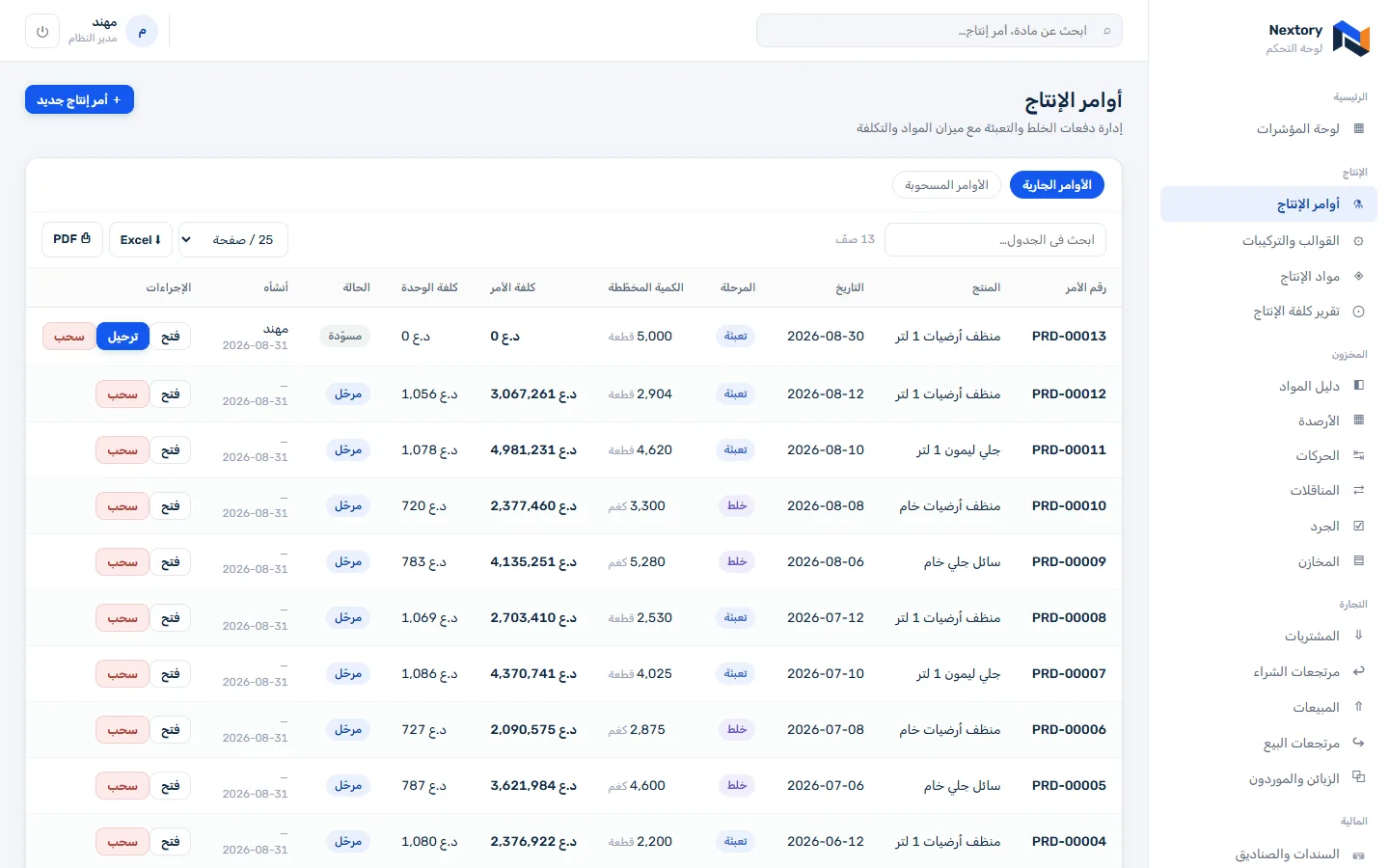The image size is (1389, 868).
Task: Open المبيعات in sidebar
Action: [x=1268, y=707]
